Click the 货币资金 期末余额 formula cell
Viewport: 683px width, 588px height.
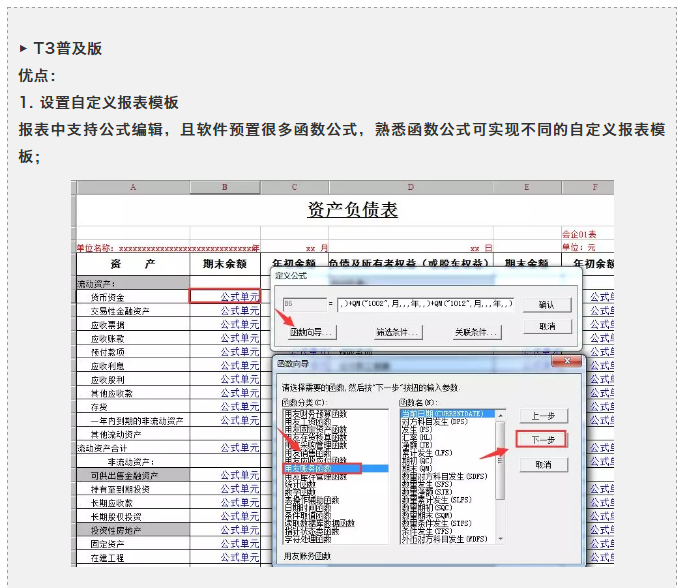point(225,297)
